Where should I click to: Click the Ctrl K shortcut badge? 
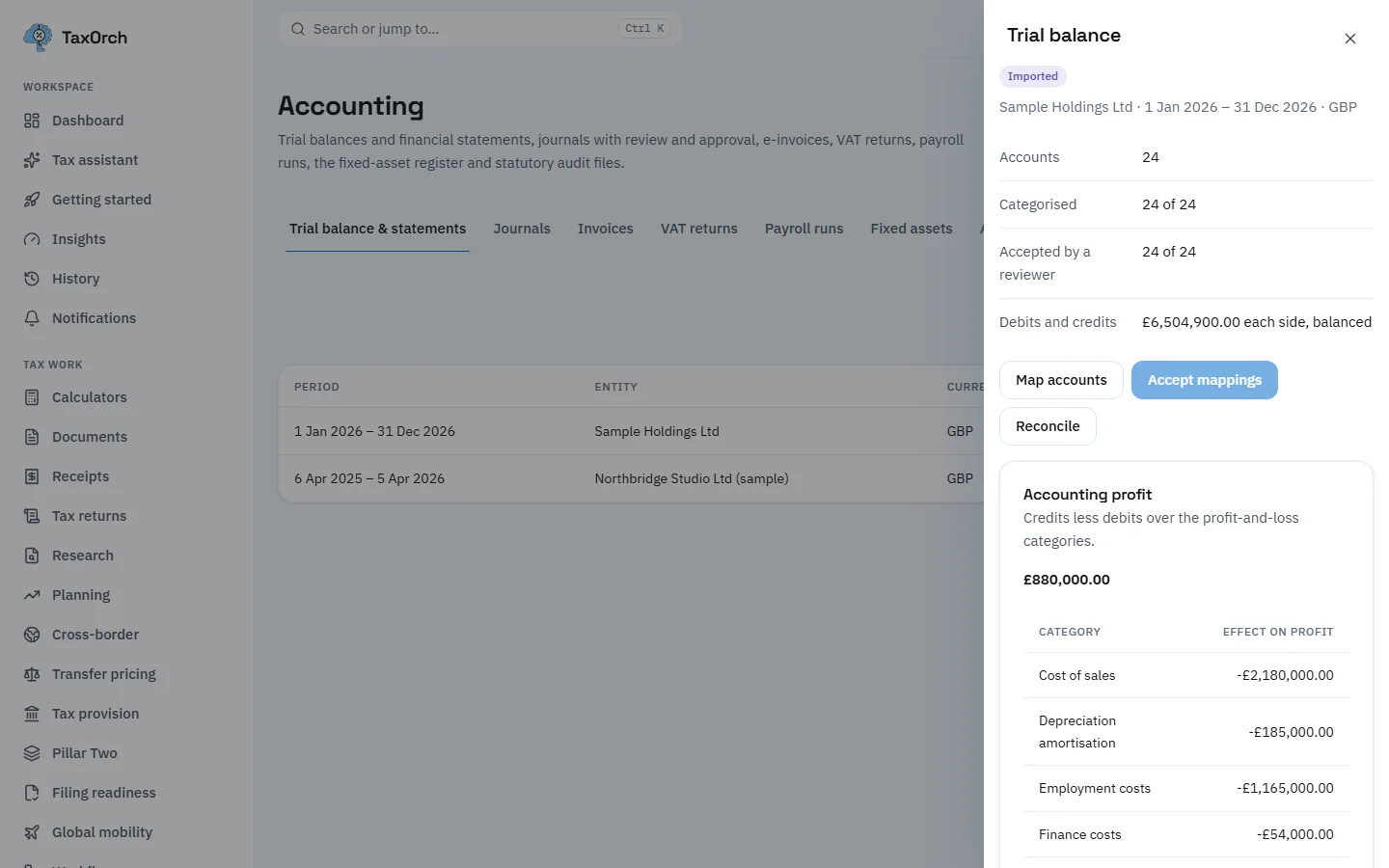[644, 29]
